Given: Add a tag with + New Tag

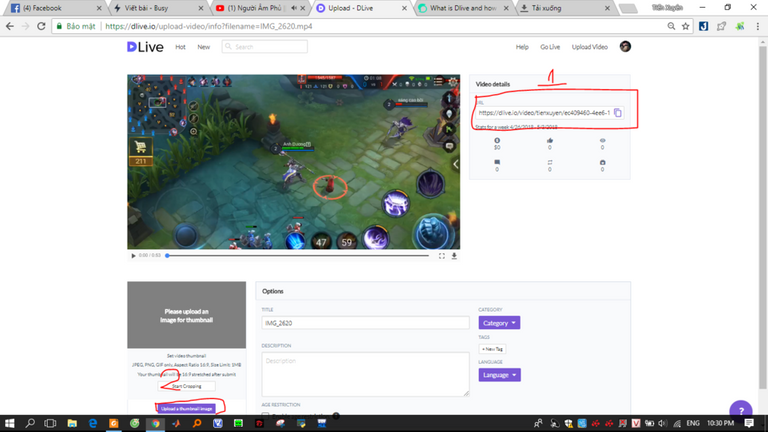Looking at the screenshot, I should [x=492, y=349].
